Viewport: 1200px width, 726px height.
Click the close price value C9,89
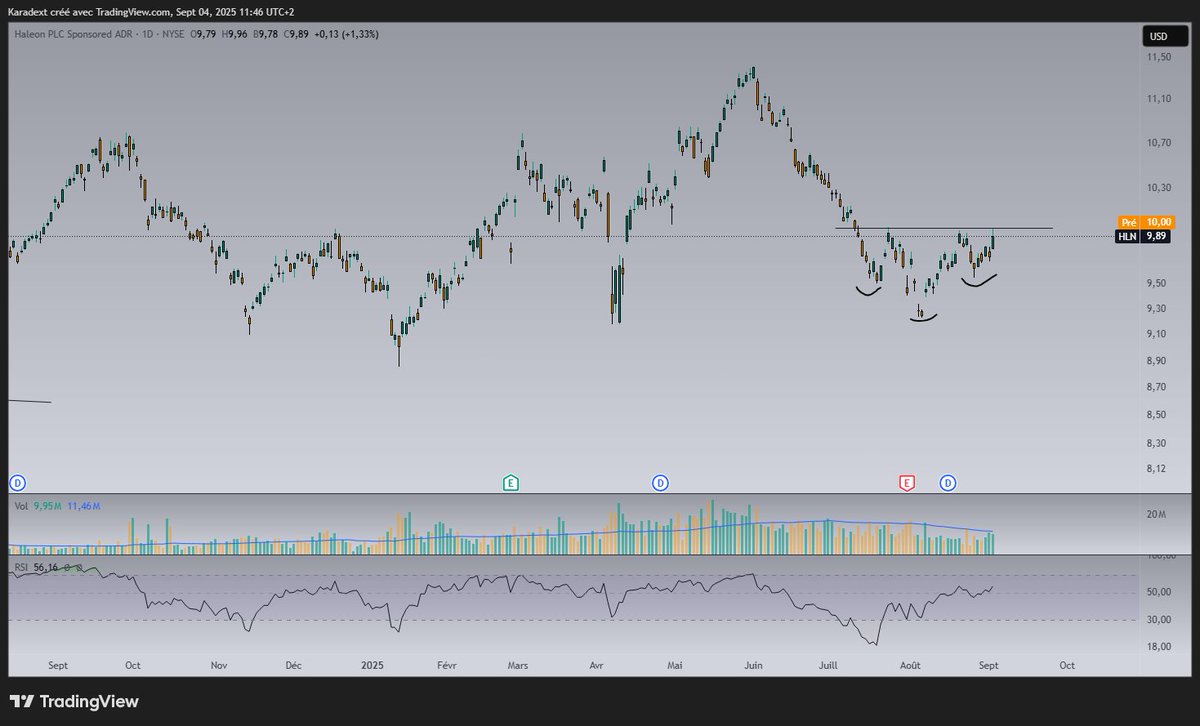pos(297,34)
